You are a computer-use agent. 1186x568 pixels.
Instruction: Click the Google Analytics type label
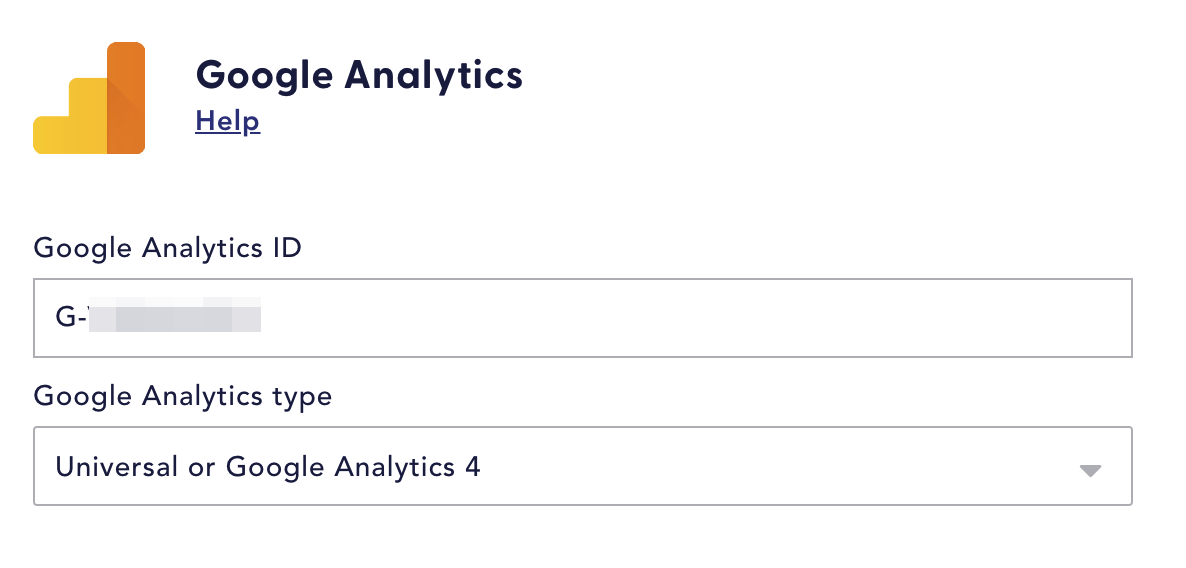(183, 396)
